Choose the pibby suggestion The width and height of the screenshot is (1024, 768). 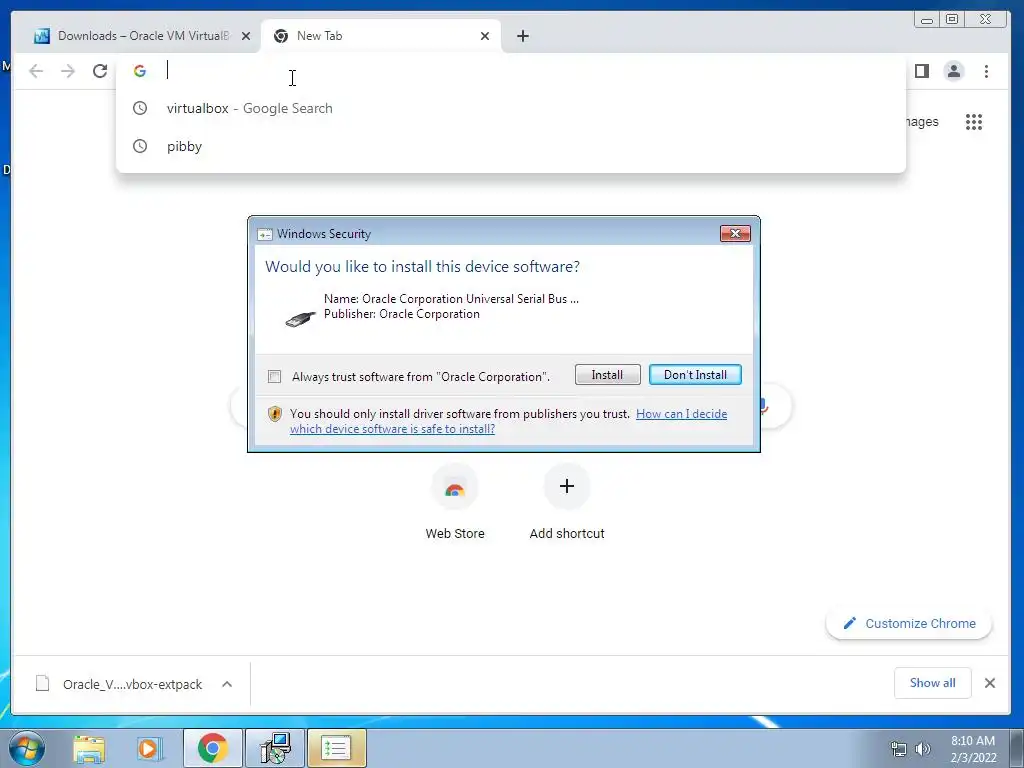511,146
